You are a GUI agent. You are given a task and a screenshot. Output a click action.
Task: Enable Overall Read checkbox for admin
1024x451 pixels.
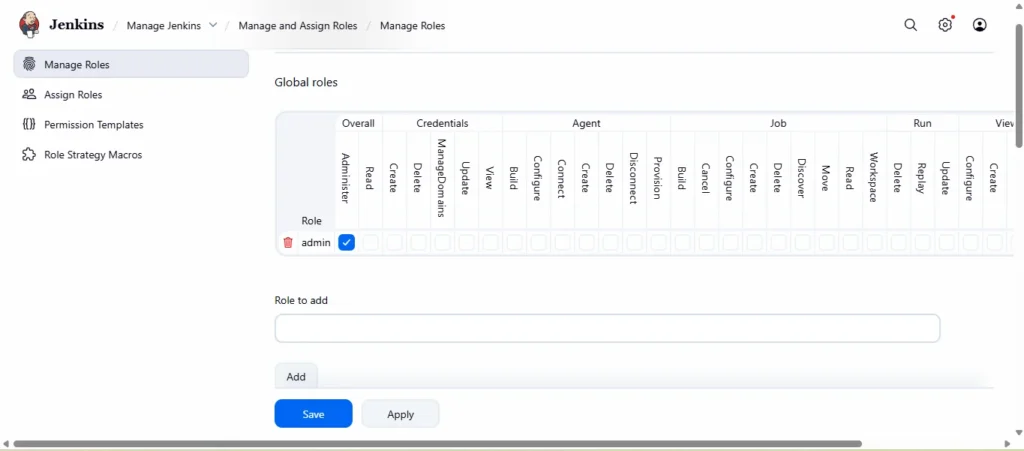point(370,243)
